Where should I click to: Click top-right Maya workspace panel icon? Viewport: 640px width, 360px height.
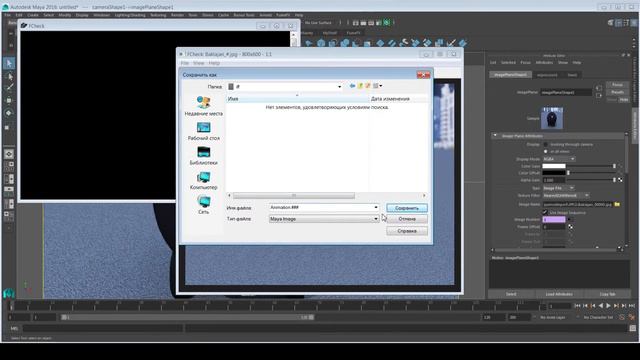(633, 23)
